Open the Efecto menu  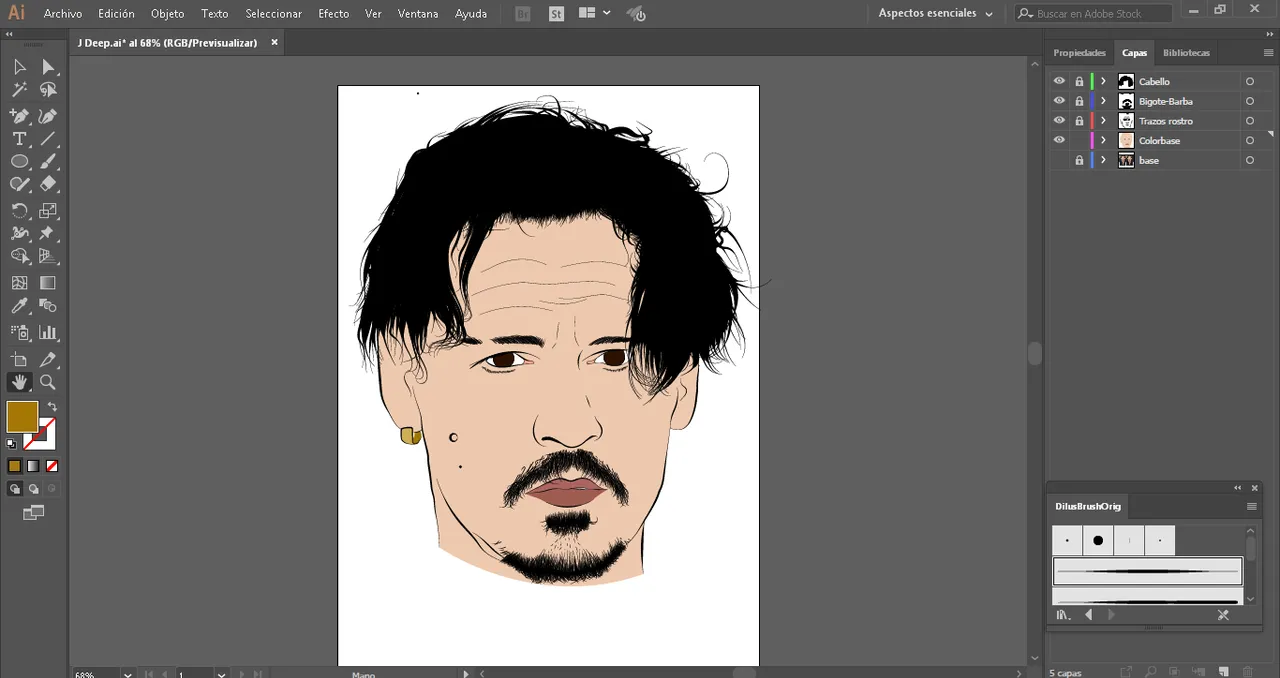tap(334, 14)
